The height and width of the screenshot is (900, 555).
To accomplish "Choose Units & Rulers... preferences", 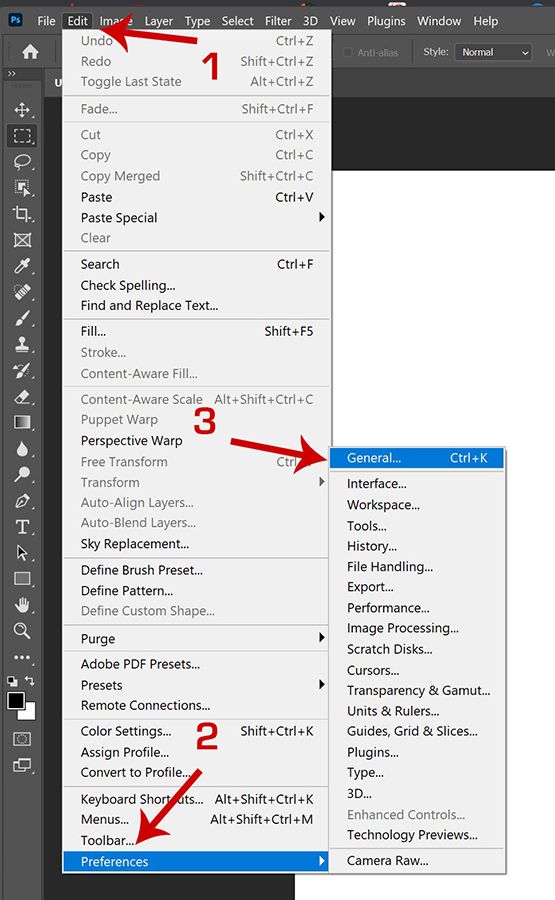I will point(417,711).
